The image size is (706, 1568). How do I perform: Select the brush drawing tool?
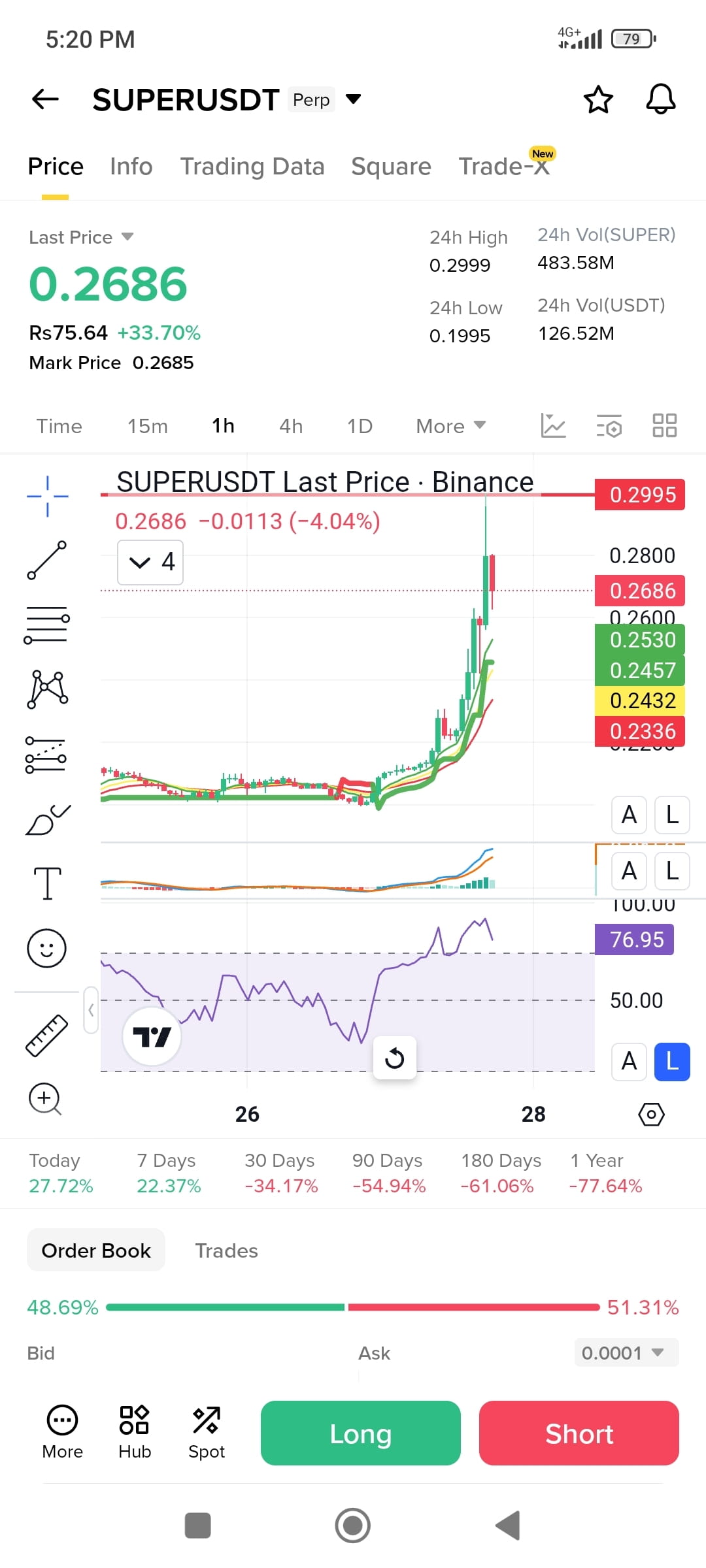click(x=47, y=820)
